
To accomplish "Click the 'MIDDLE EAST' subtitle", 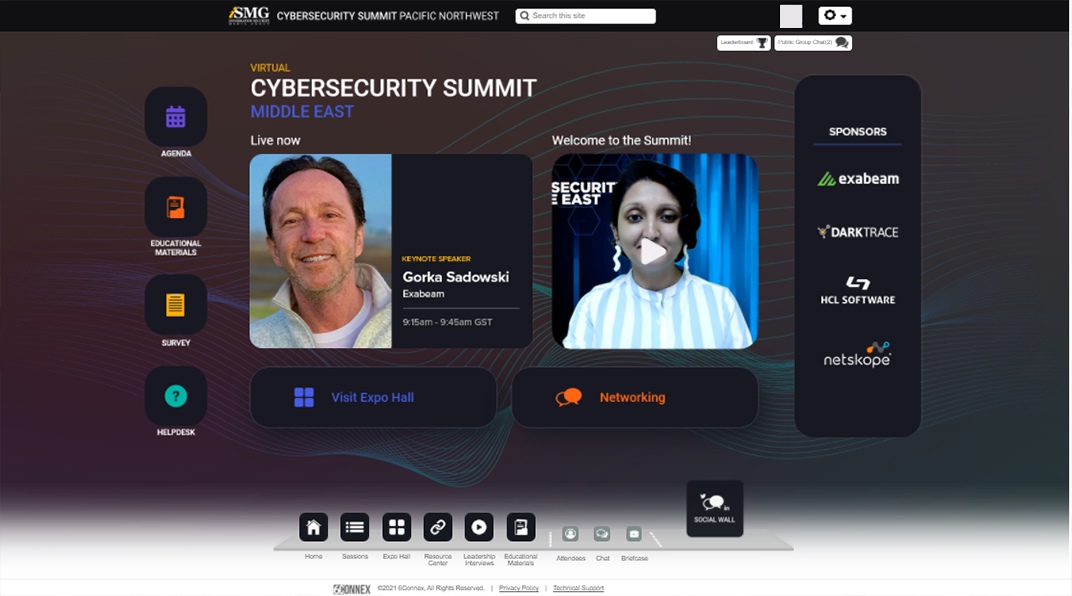I will 302,111.
